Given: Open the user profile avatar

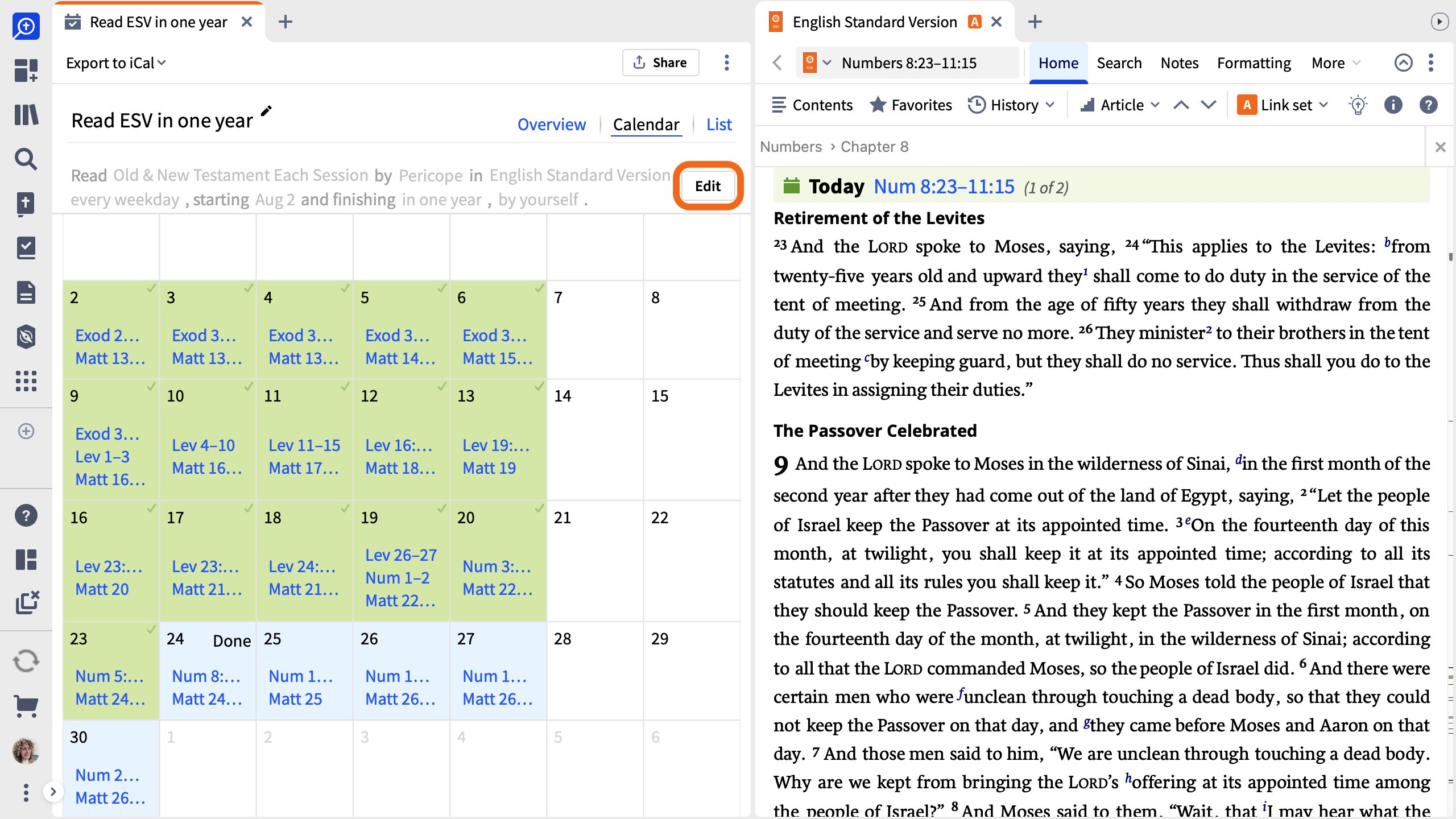Looking at the screenshot, I should [26, 751].
